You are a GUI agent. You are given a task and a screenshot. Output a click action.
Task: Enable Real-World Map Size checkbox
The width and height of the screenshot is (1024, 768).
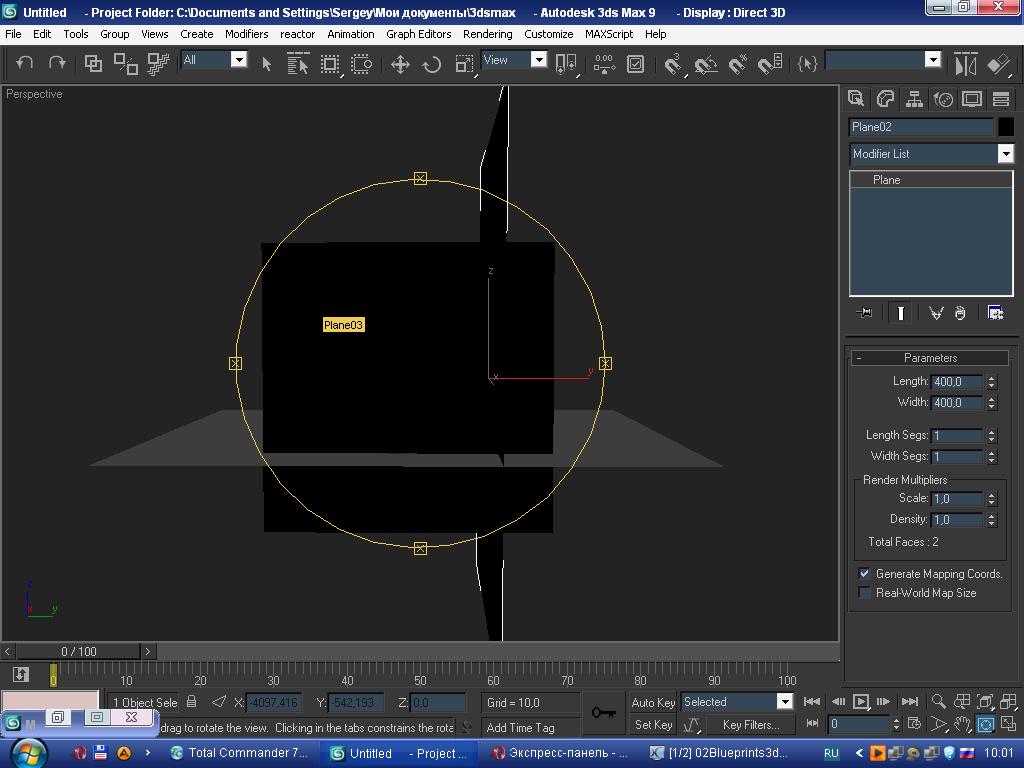point(865,593)
